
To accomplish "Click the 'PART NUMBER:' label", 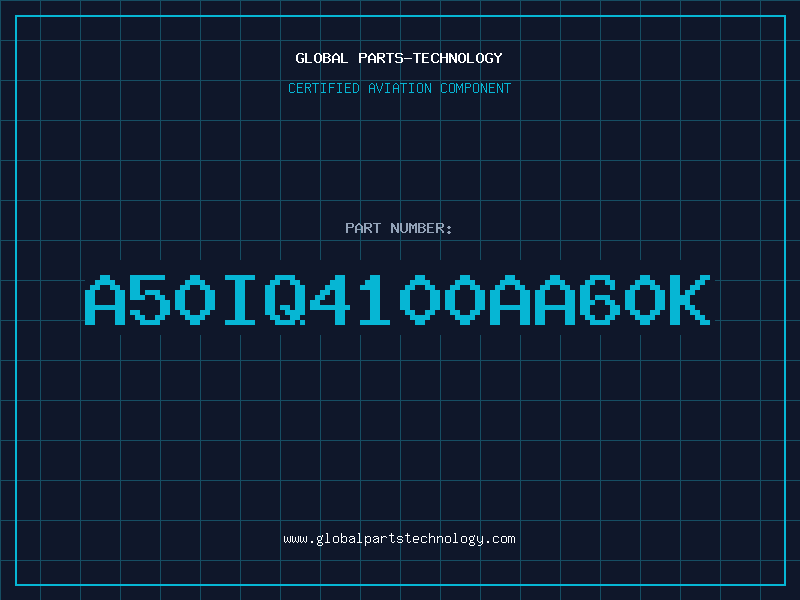I will (399, 228).
